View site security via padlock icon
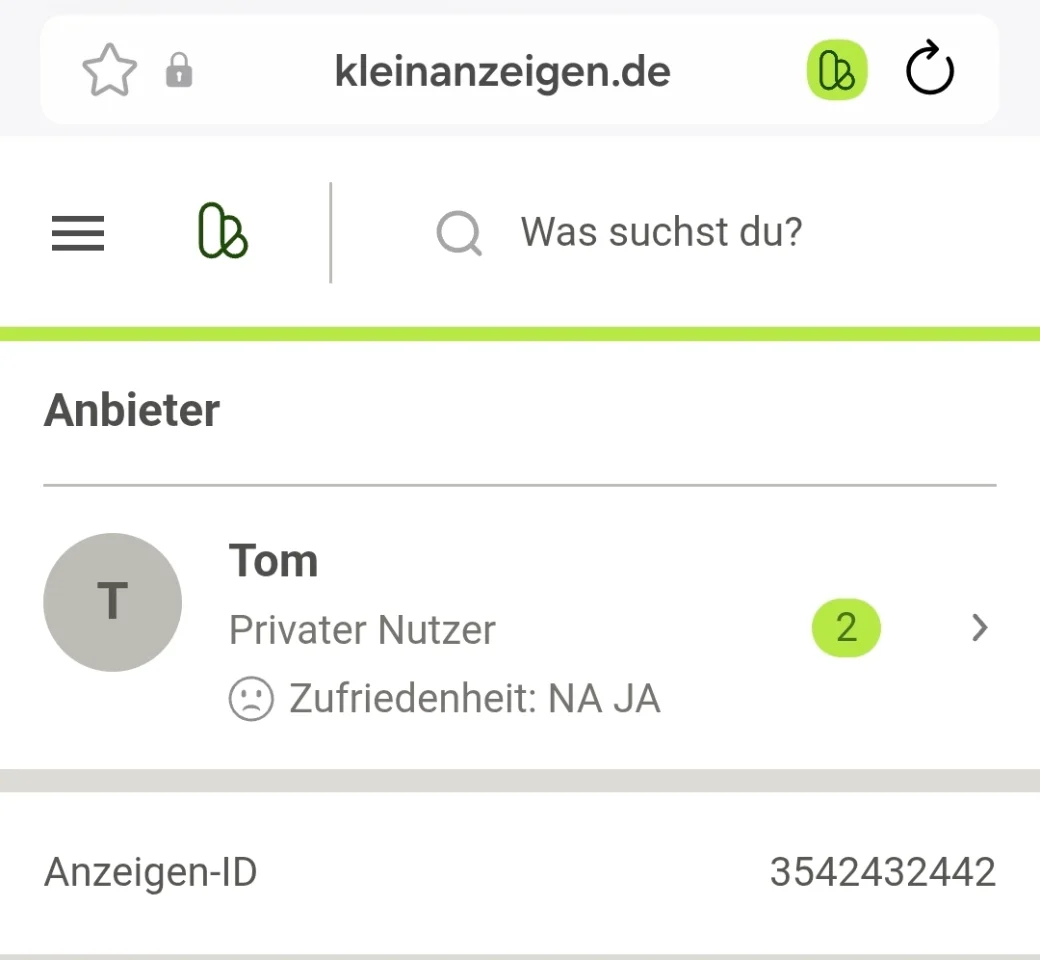Screen dimensions: 1040x960 point(178,70)
